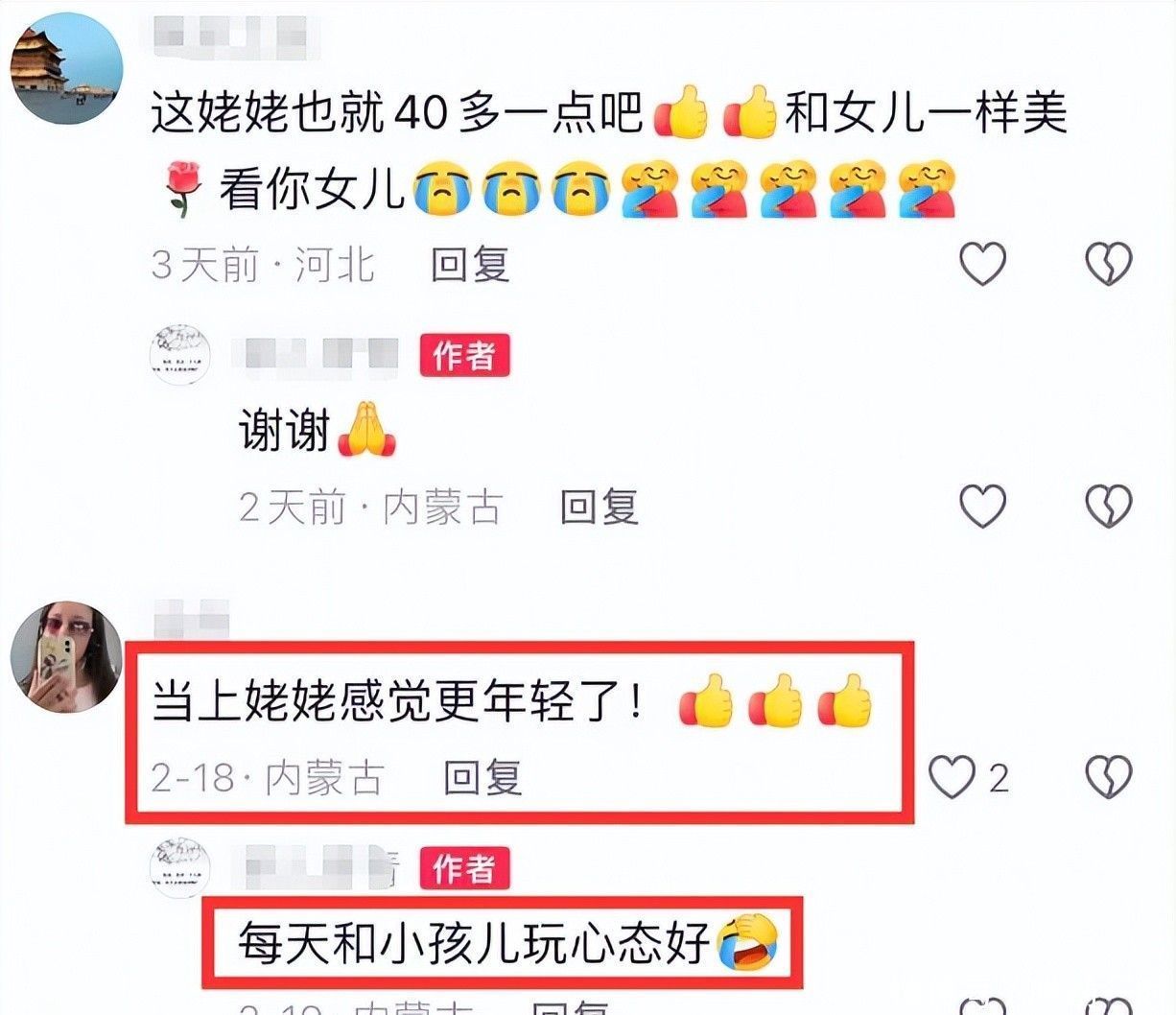
Task: Select the comment text 这姥姥也就40多一点吧
Action: [396, 113]
